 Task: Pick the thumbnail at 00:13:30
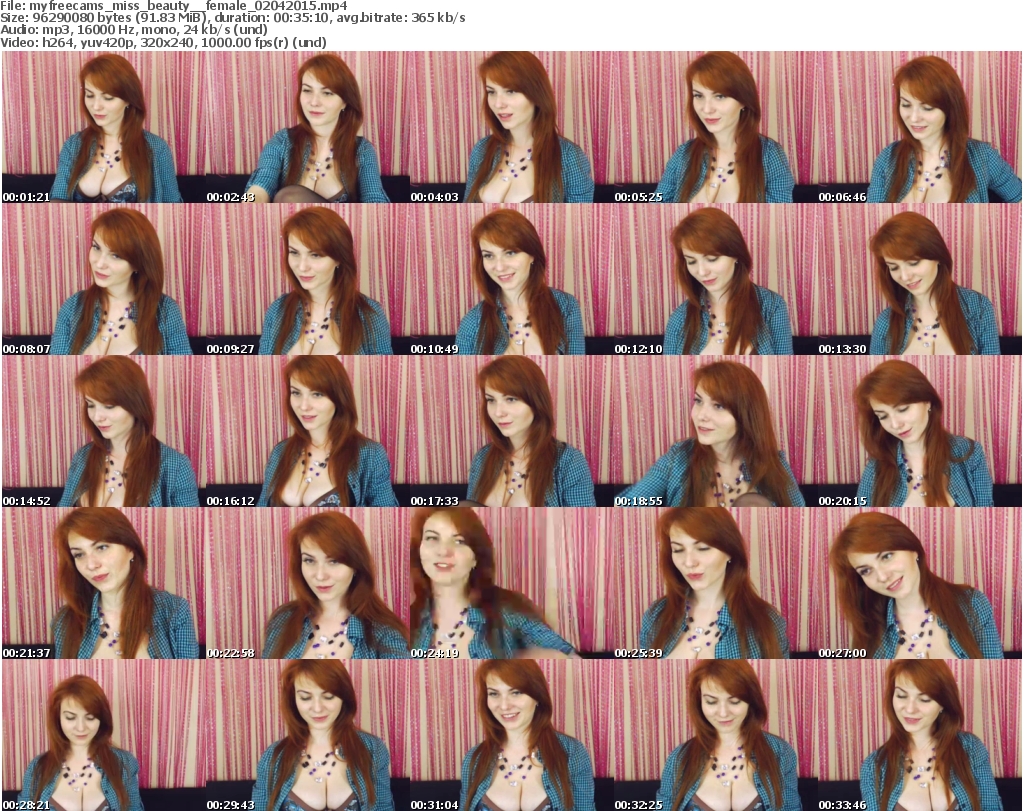(x=920, y=279)
